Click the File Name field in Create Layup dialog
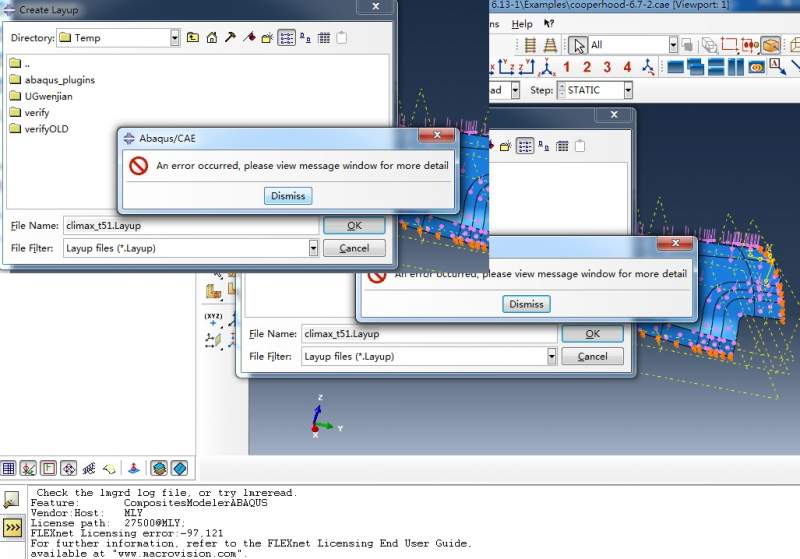Screen dimensions: 800x559 coord(191,225)
